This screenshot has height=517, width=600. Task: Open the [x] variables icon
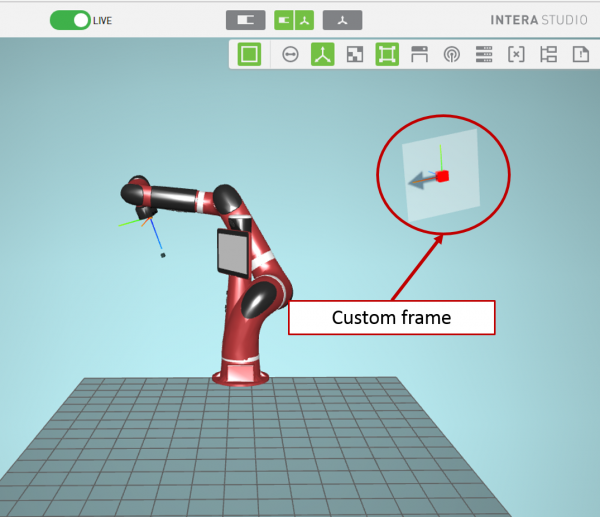pos(516,54)
